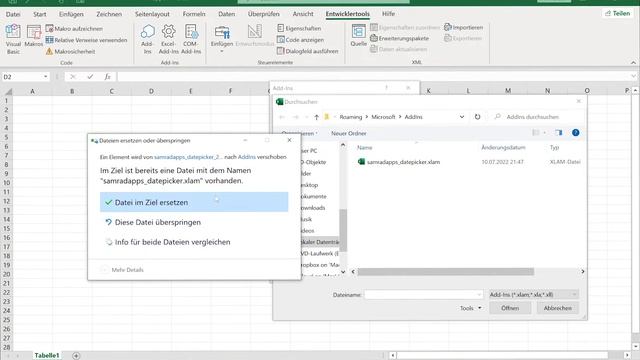
Task: Go up one folder in Durchsuchen dialog
Action: (316, 117)
